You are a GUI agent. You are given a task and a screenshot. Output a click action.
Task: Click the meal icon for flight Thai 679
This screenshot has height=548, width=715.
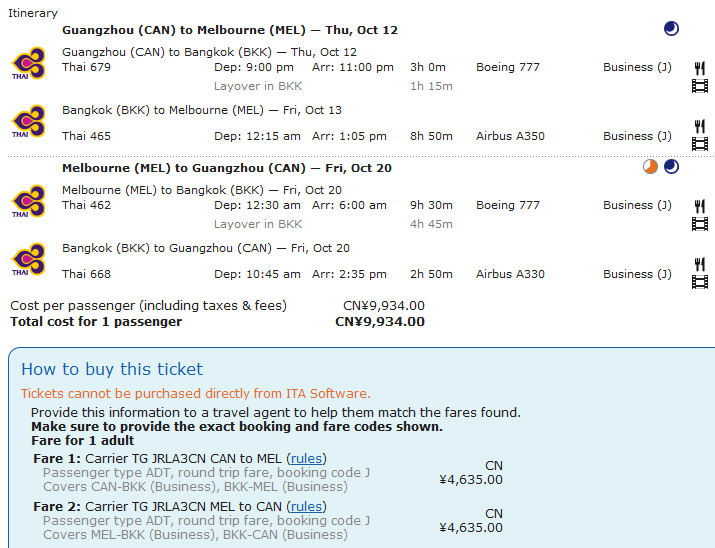(700, 68)
